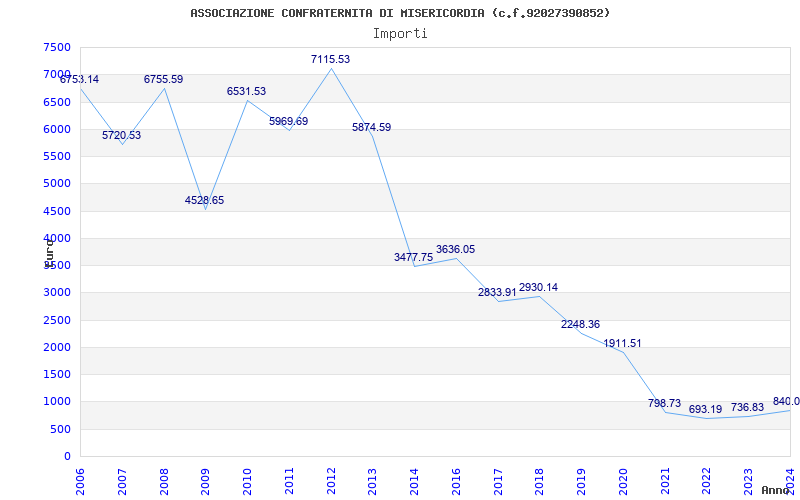This screenshot has width=800, height=500.
Task: Click the x-axis year 2010
Action: pyautogui.click(x=247, y=482)
